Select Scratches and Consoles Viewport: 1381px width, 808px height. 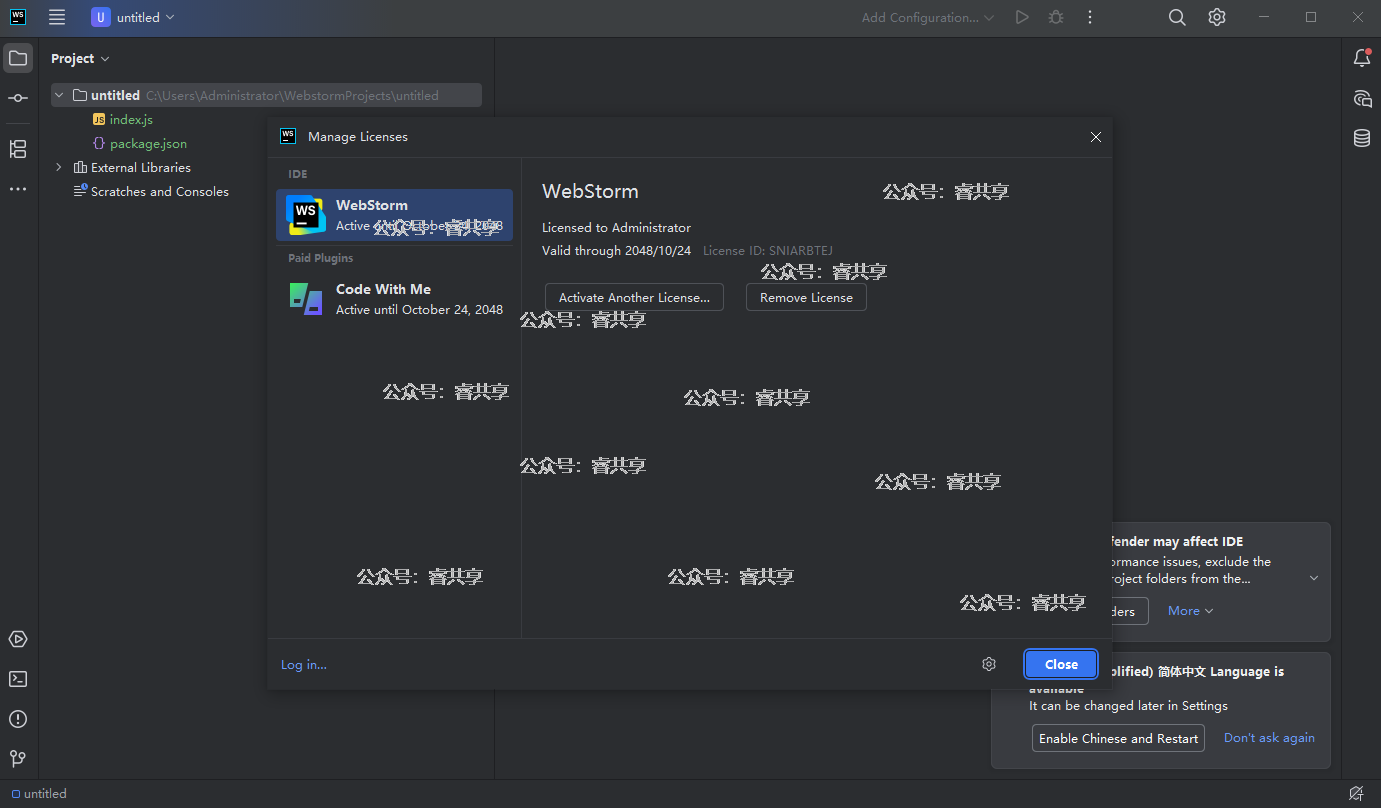coord(151,191)
